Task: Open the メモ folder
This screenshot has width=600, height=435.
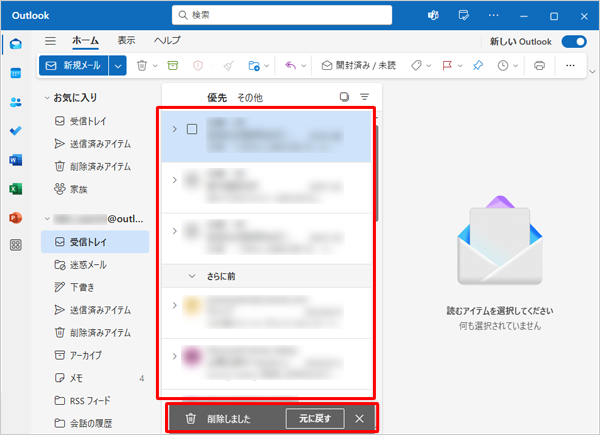Action: click(95, 378)
